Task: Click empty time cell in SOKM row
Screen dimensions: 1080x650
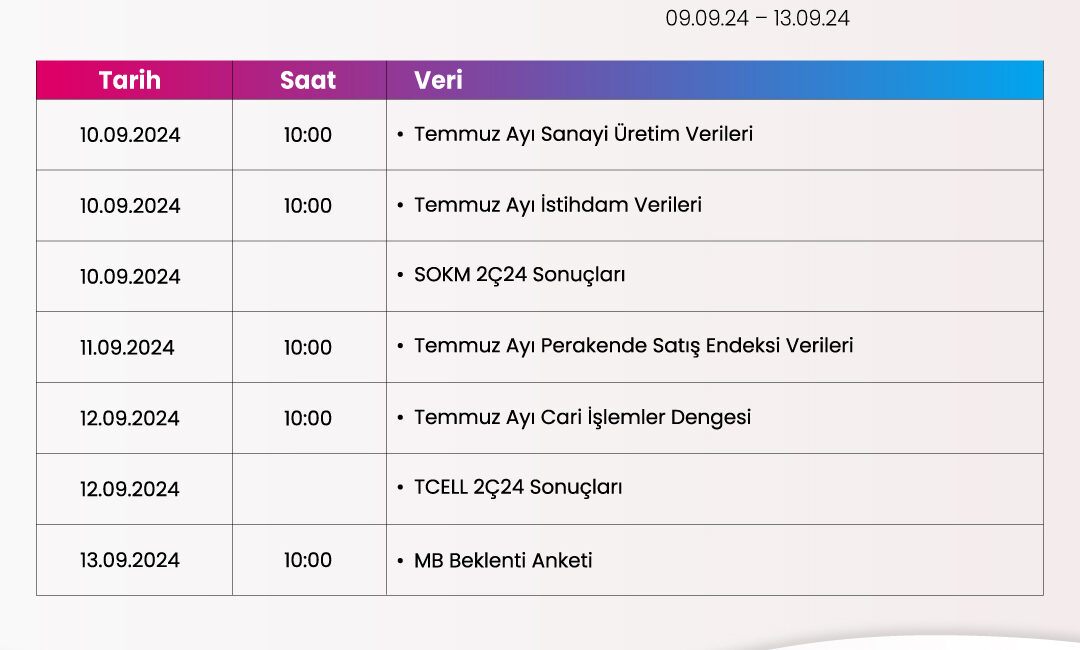Action: 309,276
